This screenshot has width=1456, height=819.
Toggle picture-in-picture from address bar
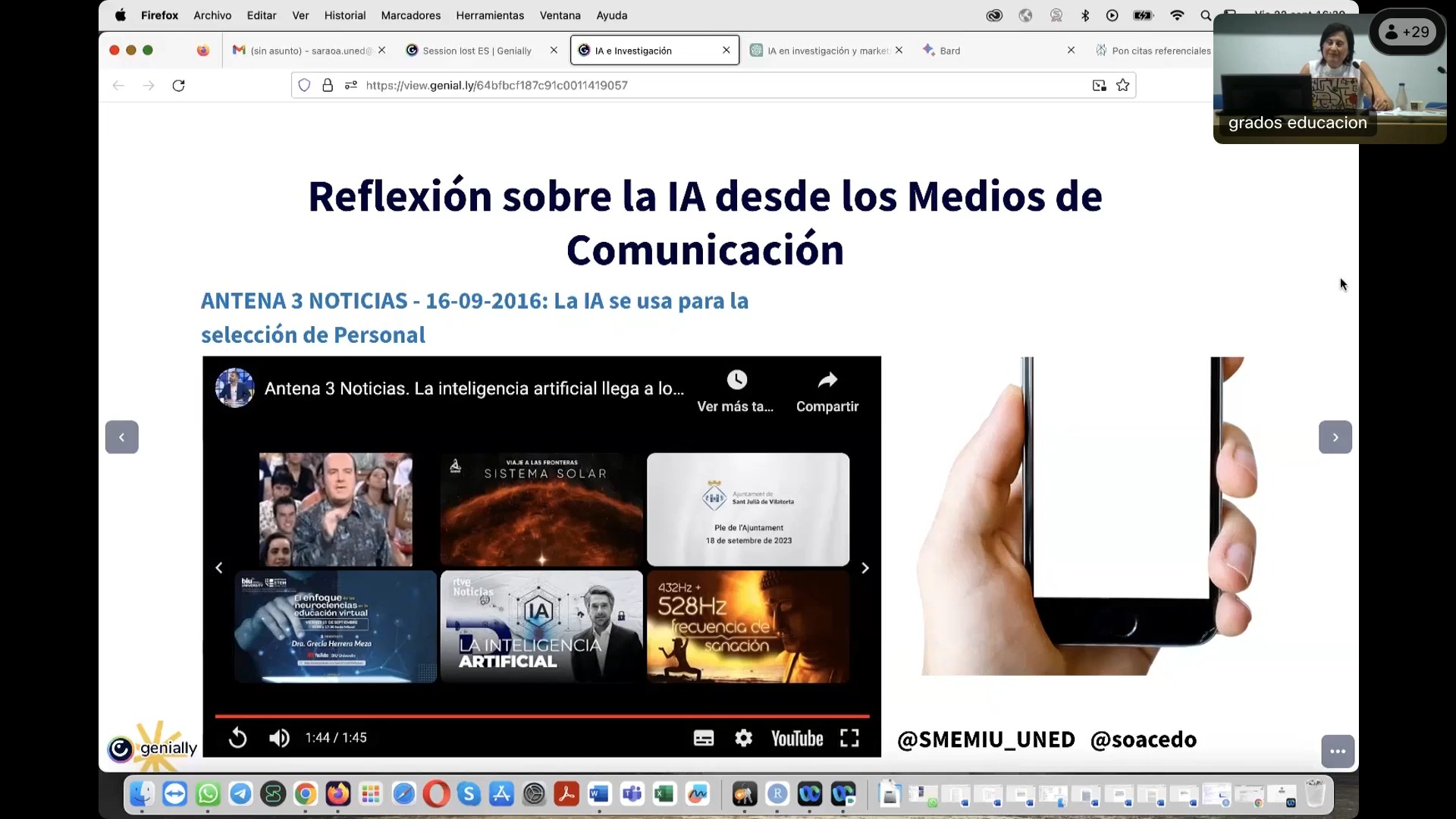pyautogui.click(x=1099, y=86)
